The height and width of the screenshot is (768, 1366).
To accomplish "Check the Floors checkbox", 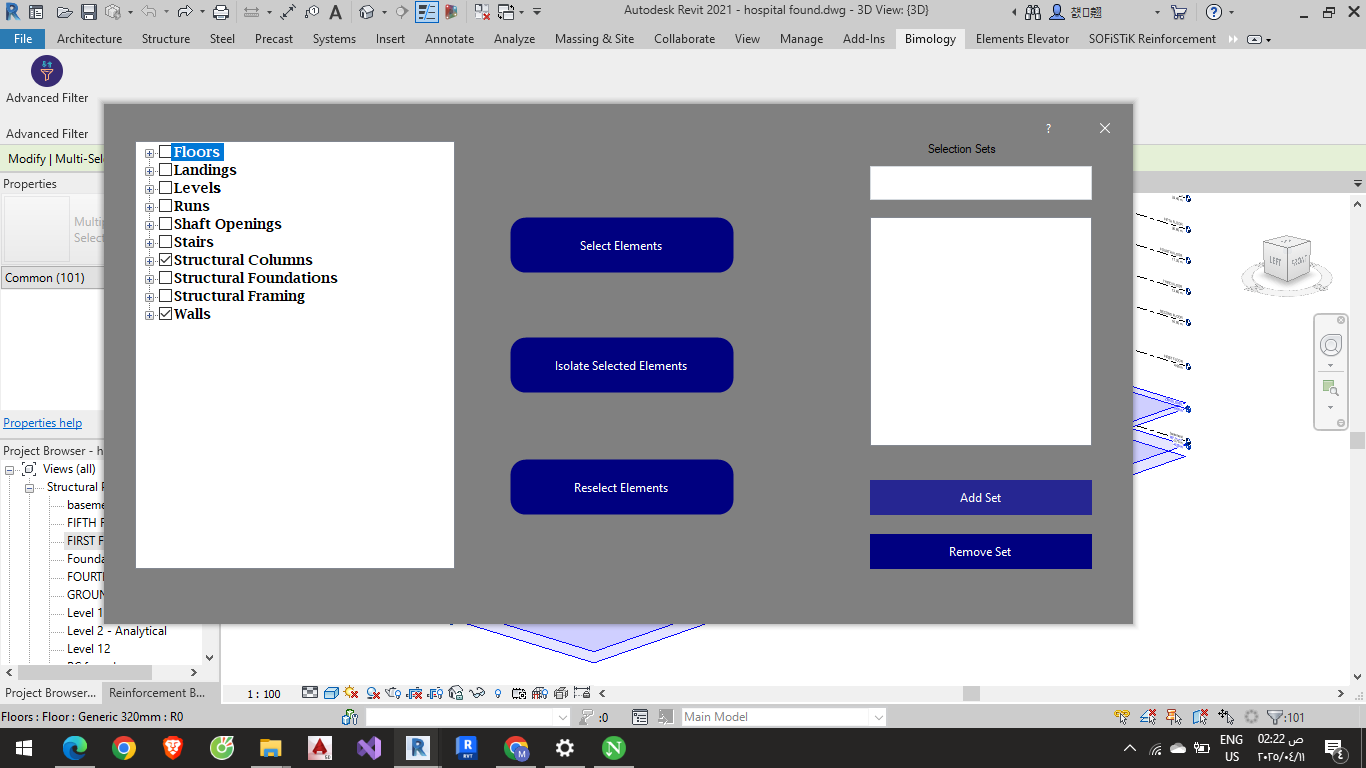I will 165,152.
